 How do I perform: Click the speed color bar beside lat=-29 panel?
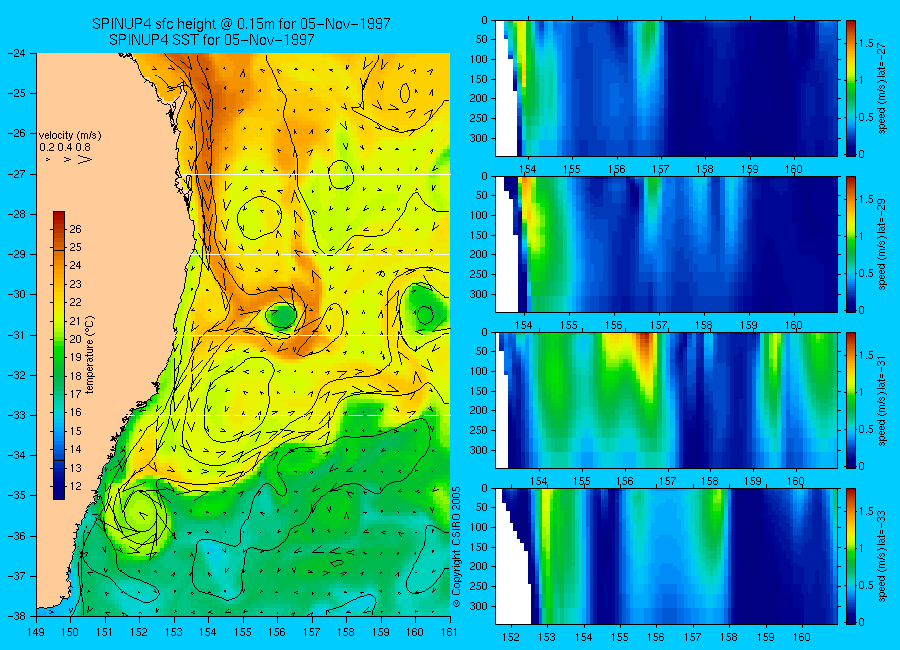point(851,244)
